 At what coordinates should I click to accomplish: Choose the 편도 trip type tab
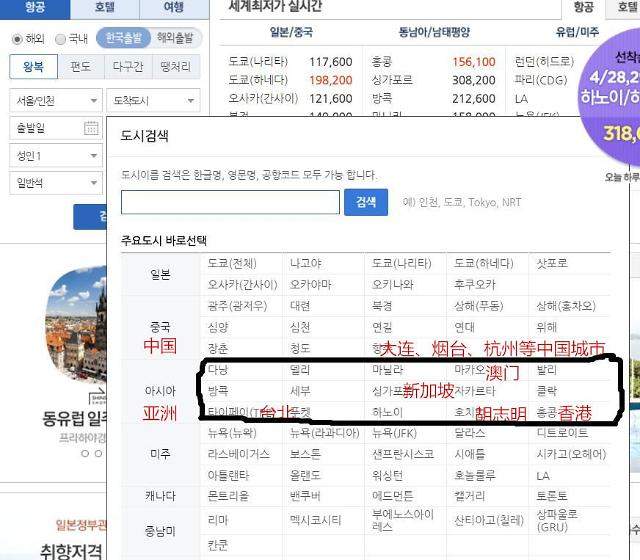coord(81,67)
